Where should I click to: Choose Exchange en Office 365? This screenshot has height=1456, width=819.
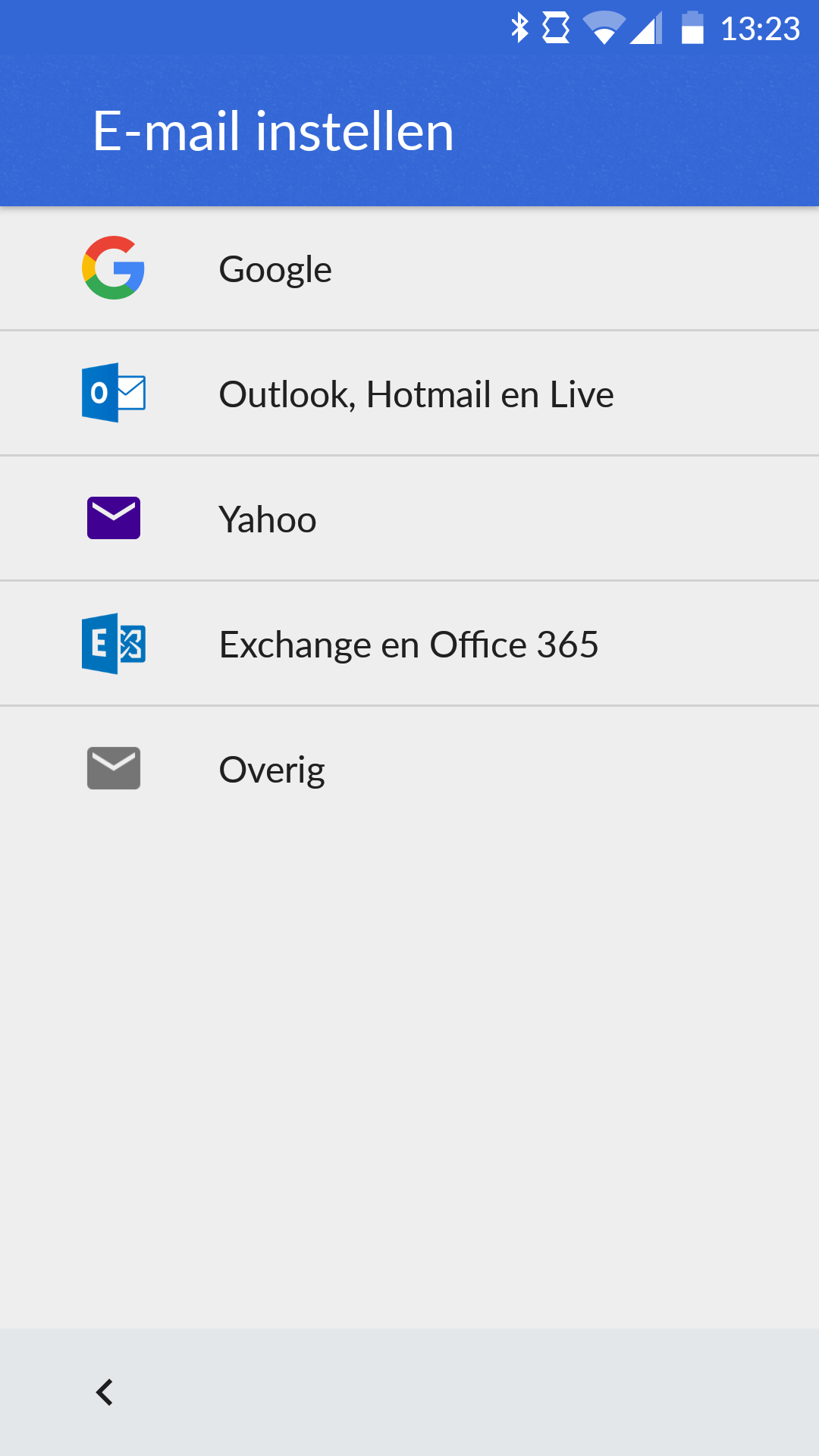pos(409,645)
